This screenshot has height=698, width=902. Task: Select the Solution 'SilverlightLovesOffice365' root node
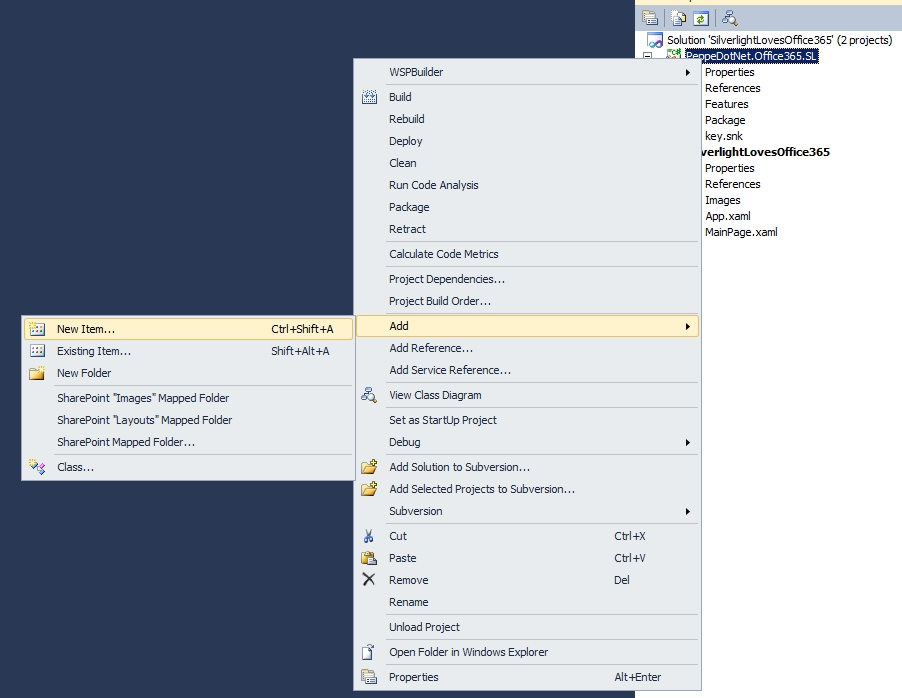pos(779,40)
